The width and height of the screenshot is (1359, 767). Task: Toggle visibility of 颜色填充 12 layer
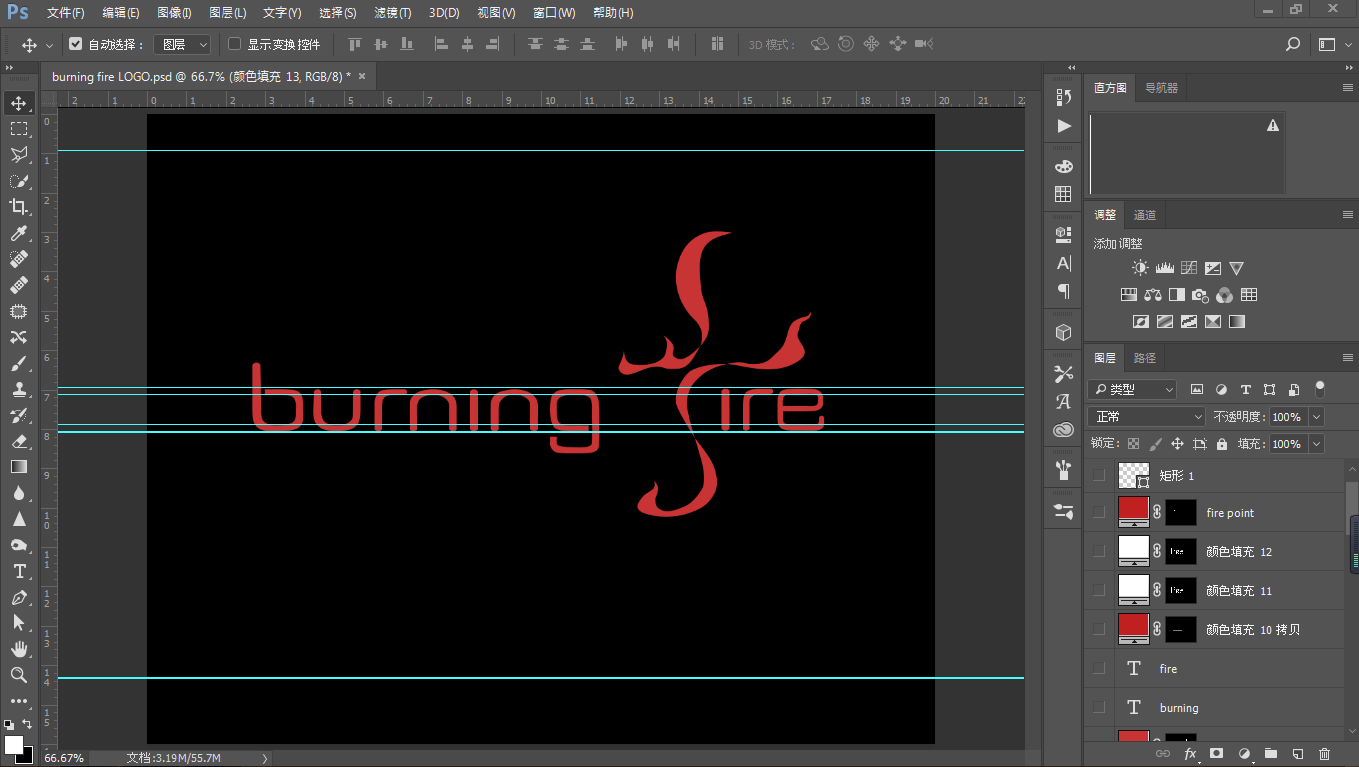(1100, 552)
